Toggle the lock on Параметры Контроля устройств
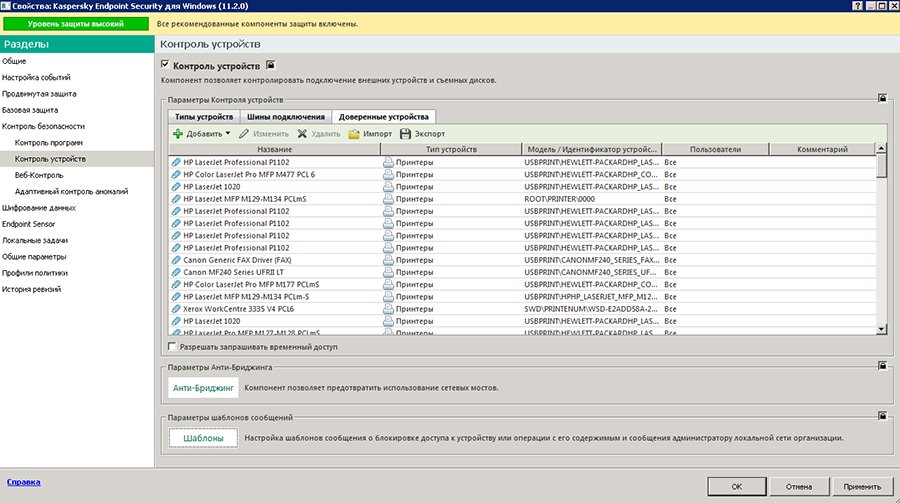The height and width of the screenshot is (503, 900). 882,98
